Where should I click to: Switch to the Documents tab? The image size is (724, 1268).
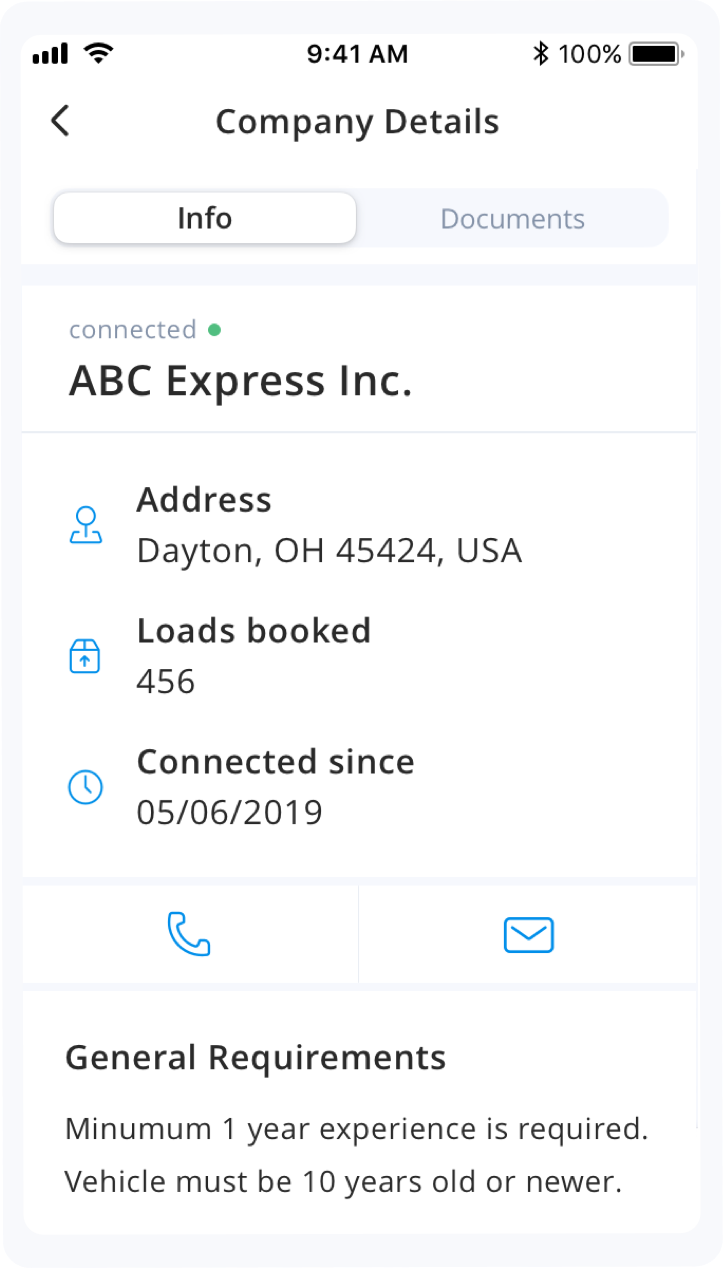click(x=512, y=218)
